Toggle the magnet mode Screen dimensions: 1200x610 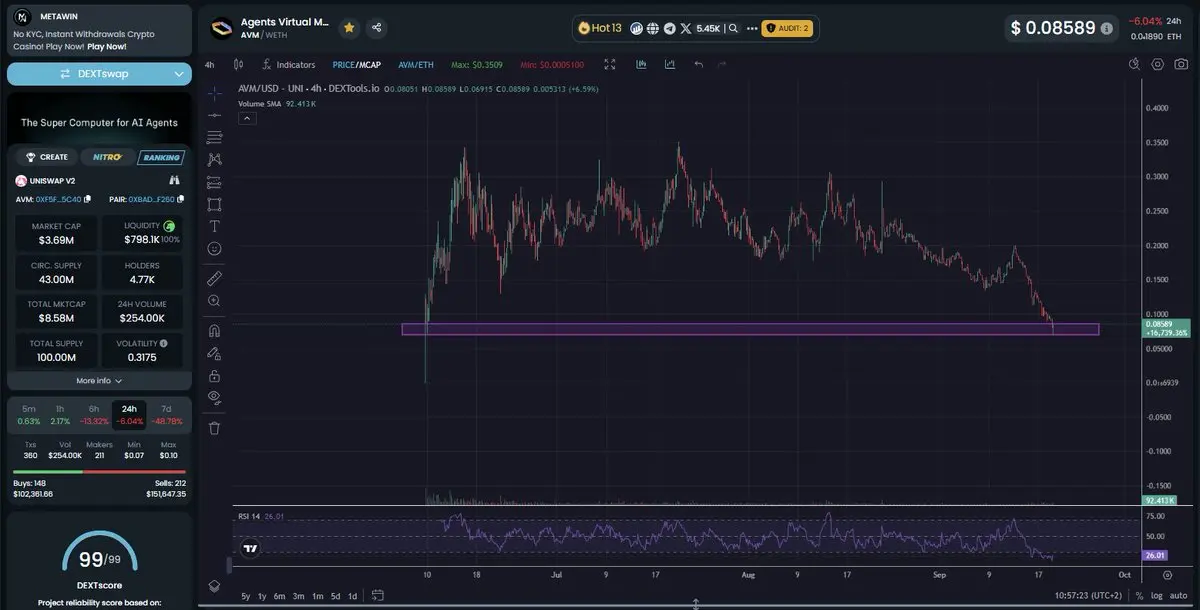point(214,330)
